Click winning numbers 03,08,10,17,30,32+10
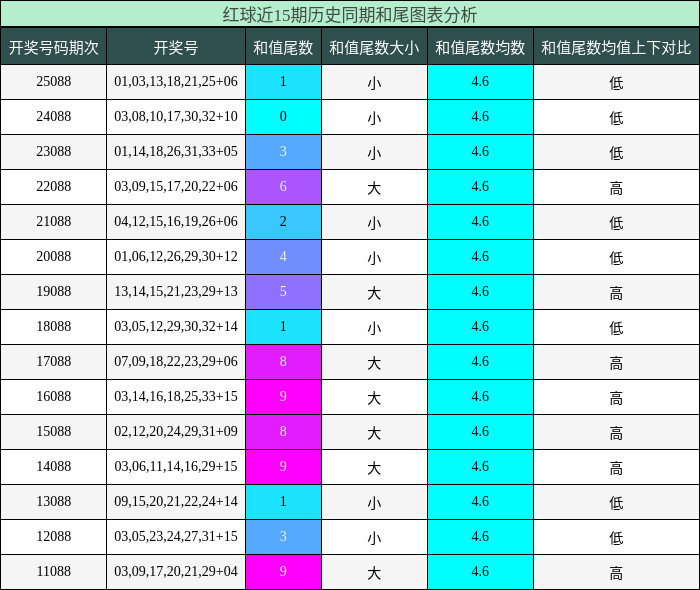This screenshot has height=590, width=700. pyautogui.click(x=176, y=117)
